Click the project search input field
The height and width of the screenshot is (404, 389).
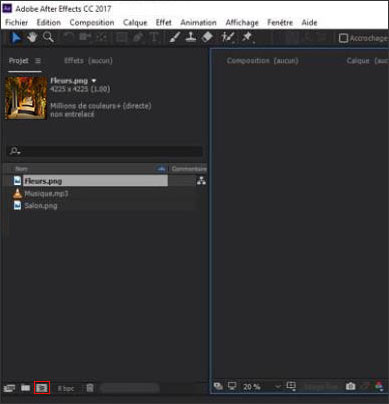(105, 151)
